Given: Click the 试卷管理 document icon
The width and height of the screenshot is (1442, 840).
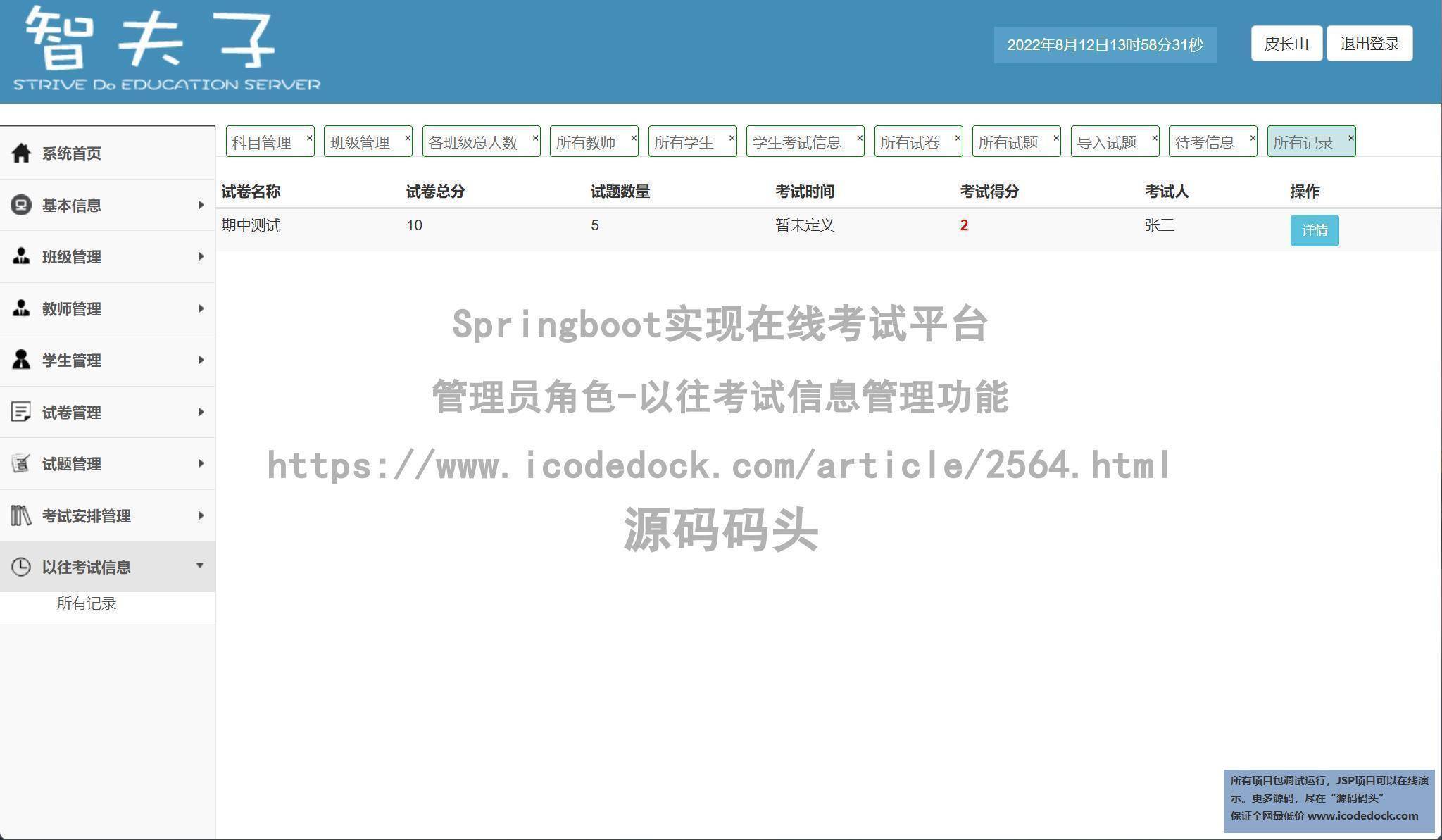Looking at the screenshot, I should [20, 412].
